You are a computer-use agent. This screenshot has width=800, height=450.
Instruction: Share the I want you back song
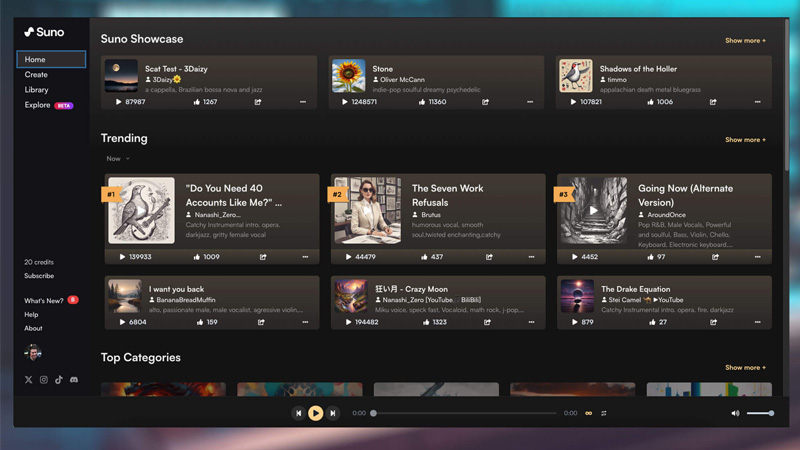click(x=261, y=322)
